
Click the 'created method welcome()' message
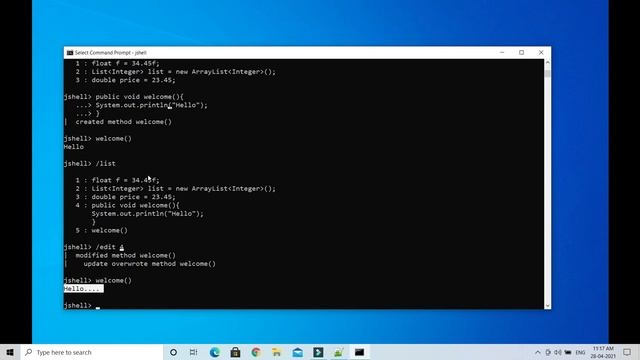coord(124,122)
